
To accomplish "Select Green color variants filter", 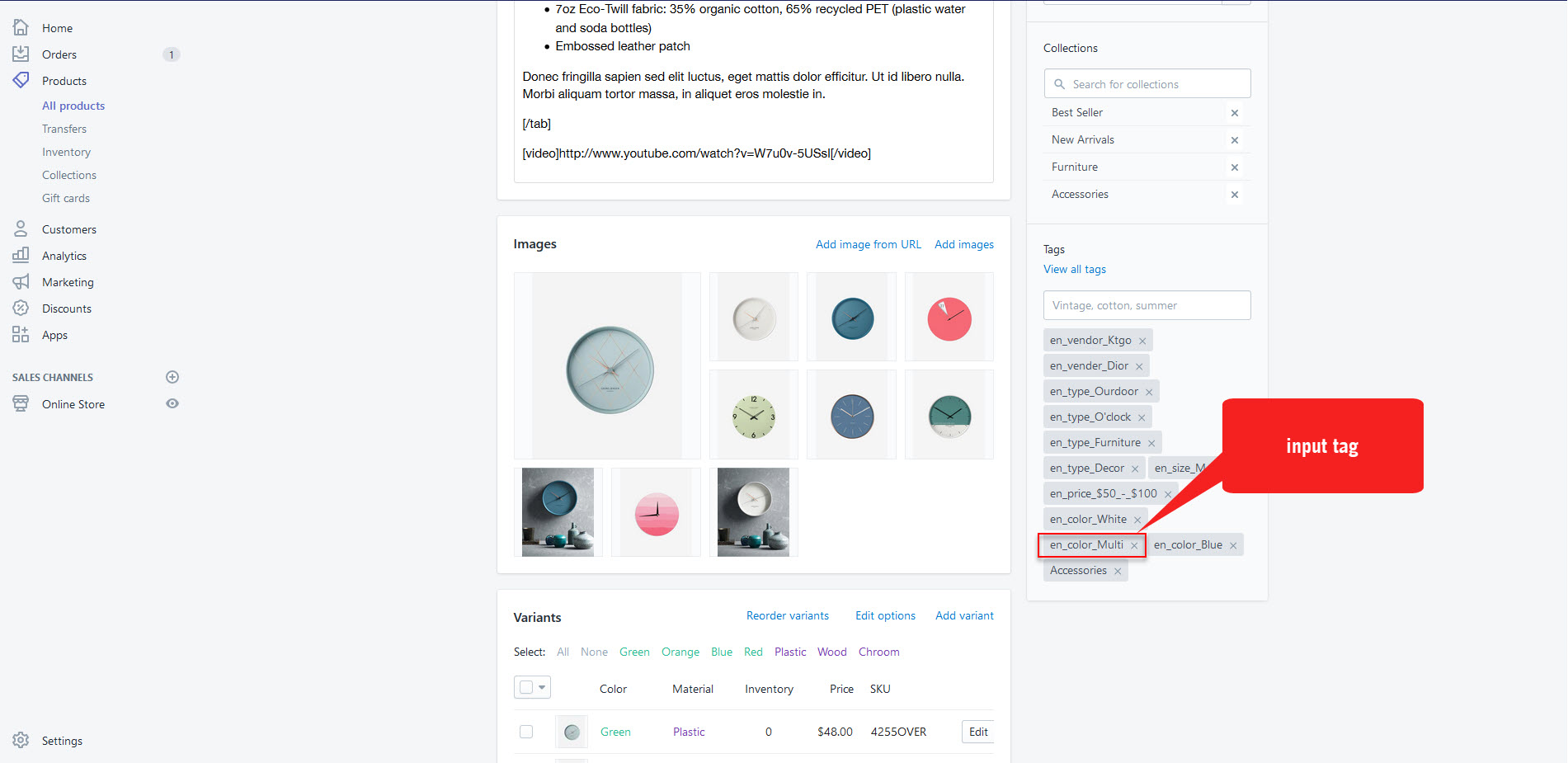I will point(634,652).
